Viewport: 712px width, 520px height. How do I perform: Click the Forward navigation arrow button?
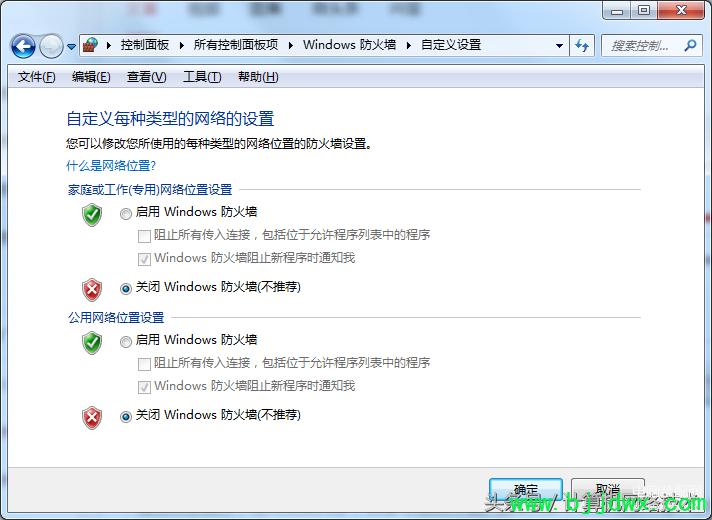51,46
